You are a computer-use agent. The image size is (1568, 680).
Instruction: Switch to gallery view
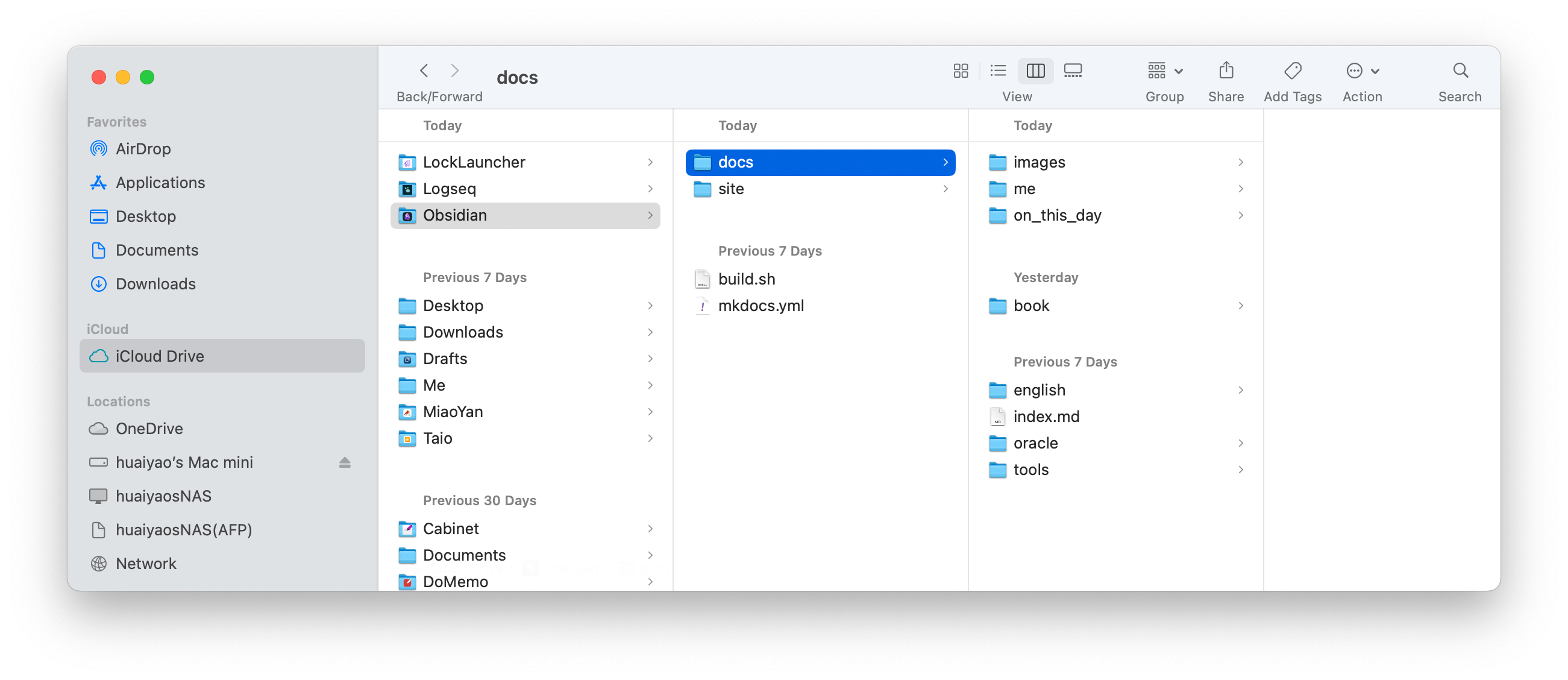coord(1073,71)
